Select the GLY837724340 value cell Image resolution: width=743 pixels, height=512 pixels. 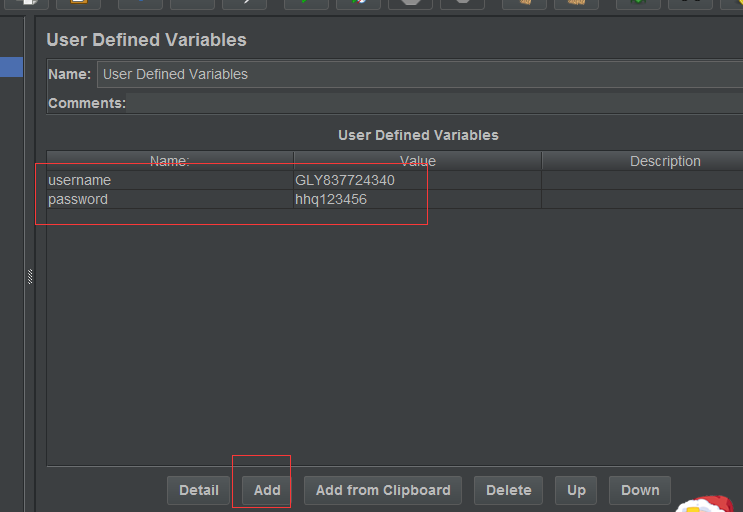(x=417, y=180)
